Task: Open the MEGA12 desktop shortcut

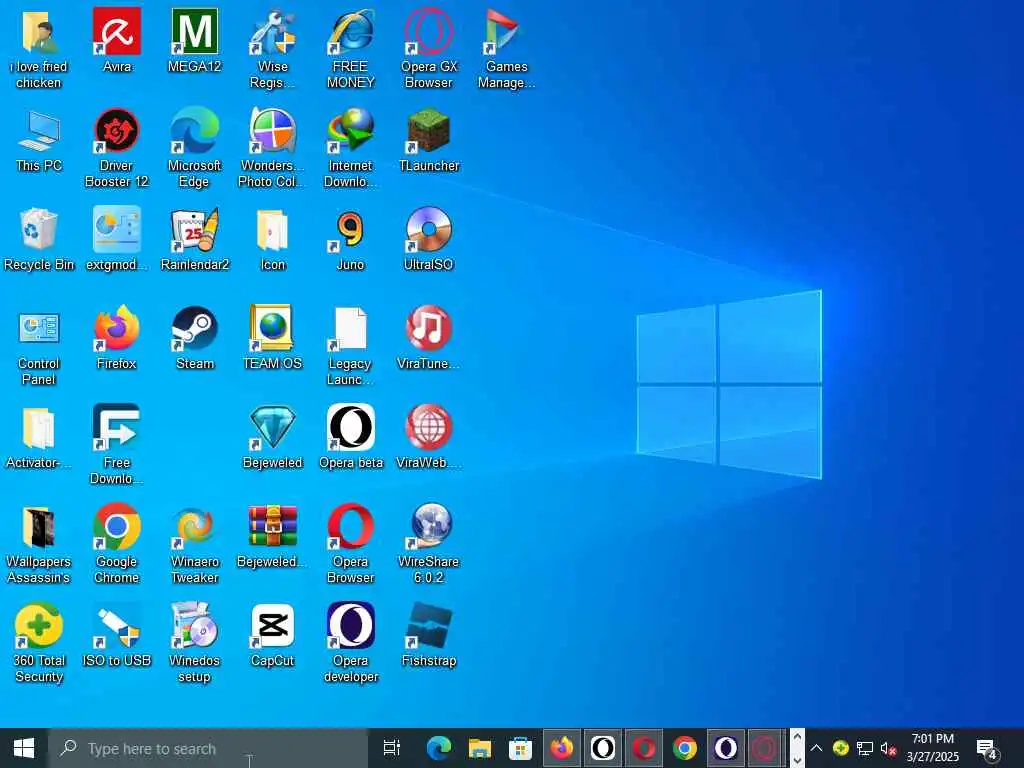Action: (x=195, y=40)
